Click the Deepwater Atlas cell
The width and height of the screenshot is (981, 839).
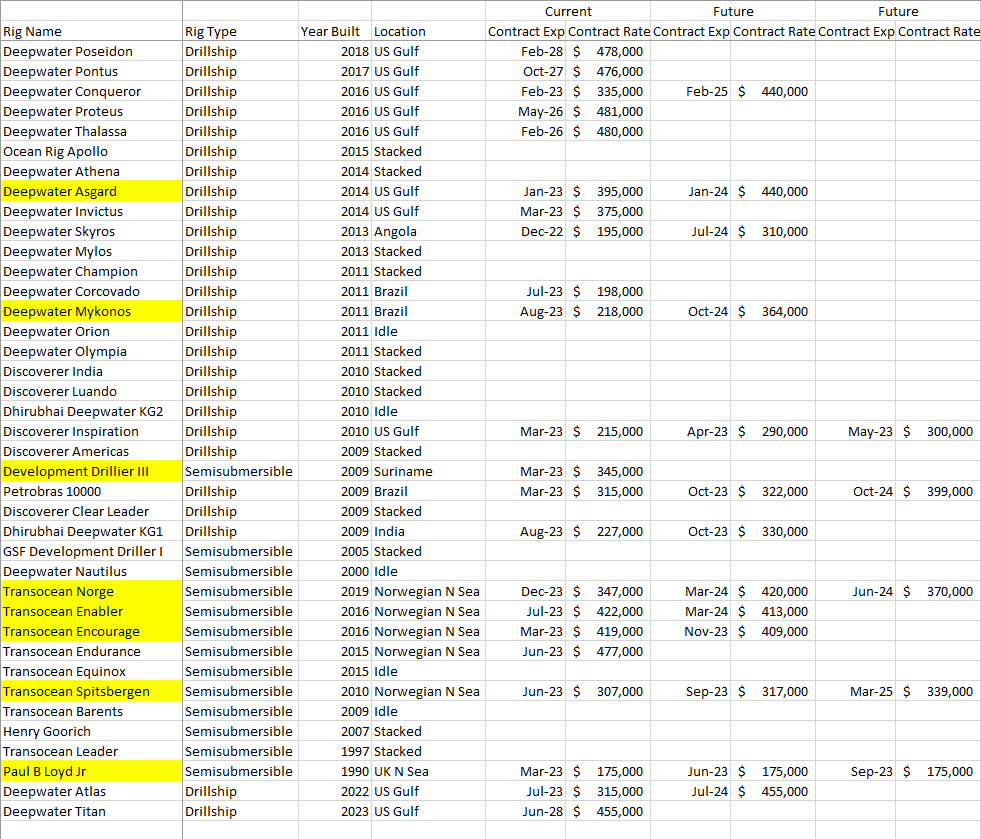coord(91,792)
